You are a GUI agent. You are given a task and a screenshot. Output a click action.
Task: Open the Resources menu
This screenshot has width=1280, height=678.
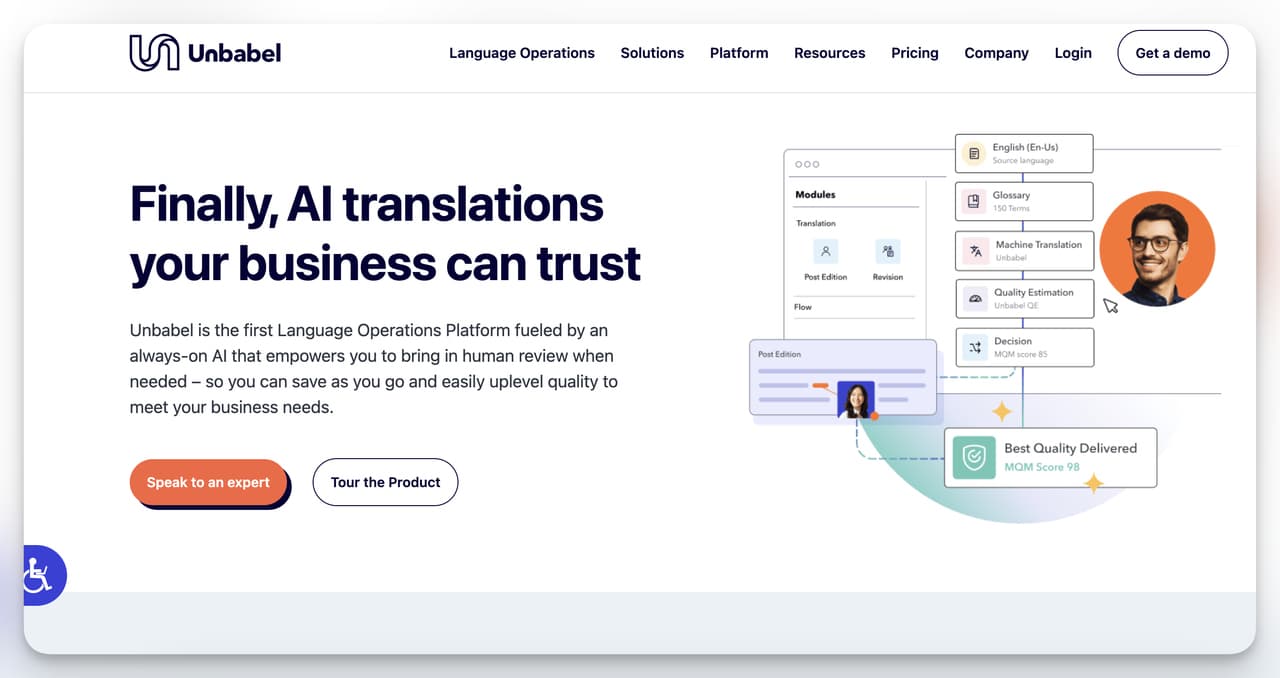point(830,53)
